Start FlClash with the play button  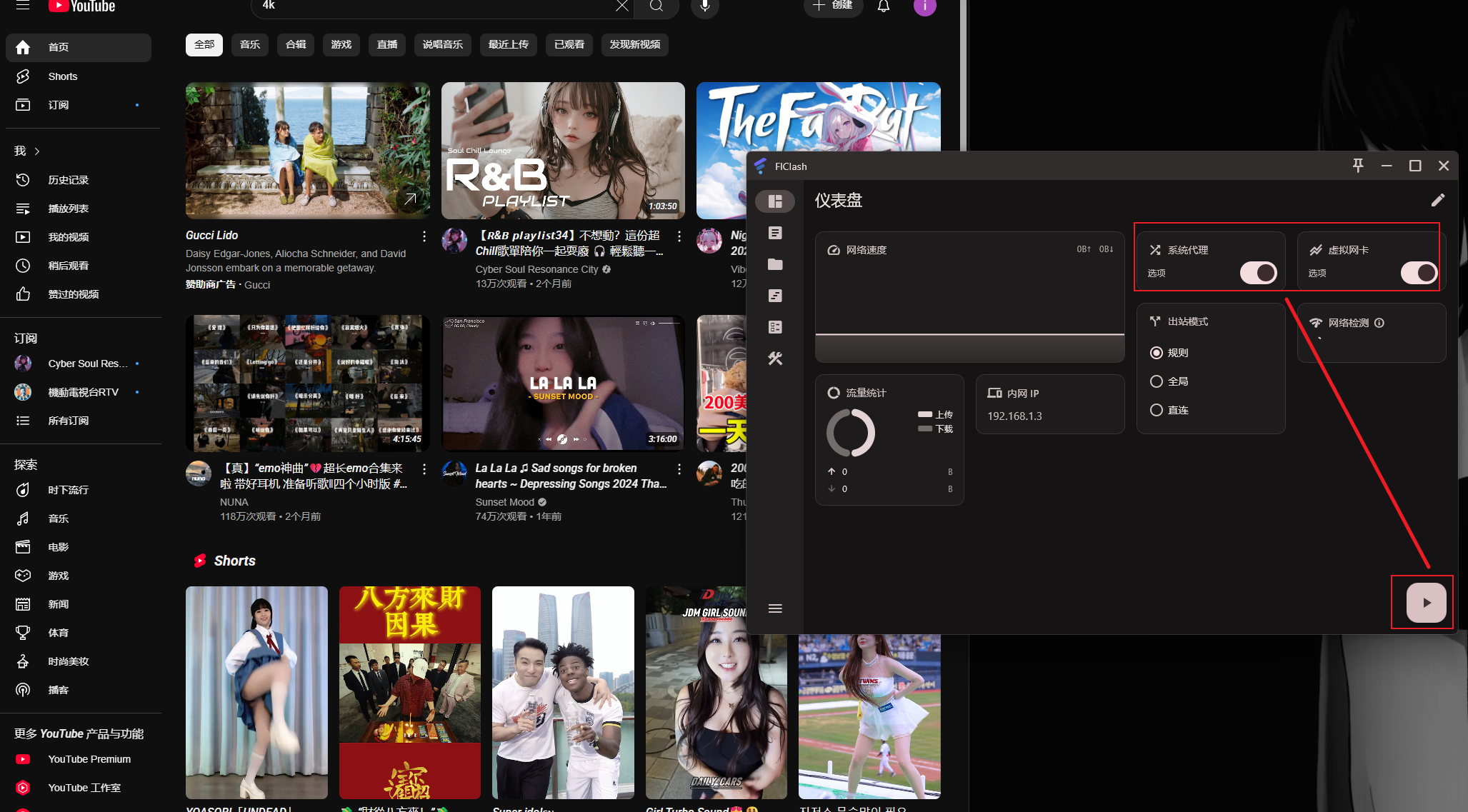(1426, 603)
